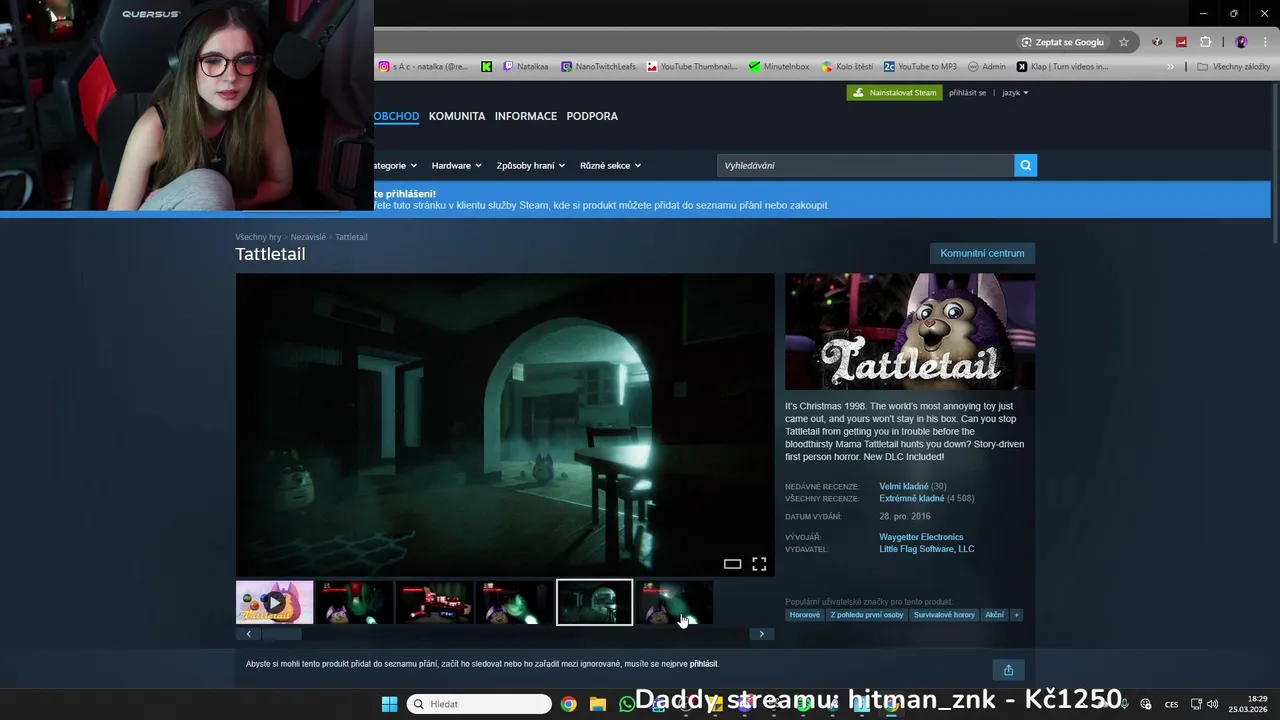Viewport: 1280px width, 720px height.
Task: View Velmi kladné recent reviews
Action: tap(903, 486)
